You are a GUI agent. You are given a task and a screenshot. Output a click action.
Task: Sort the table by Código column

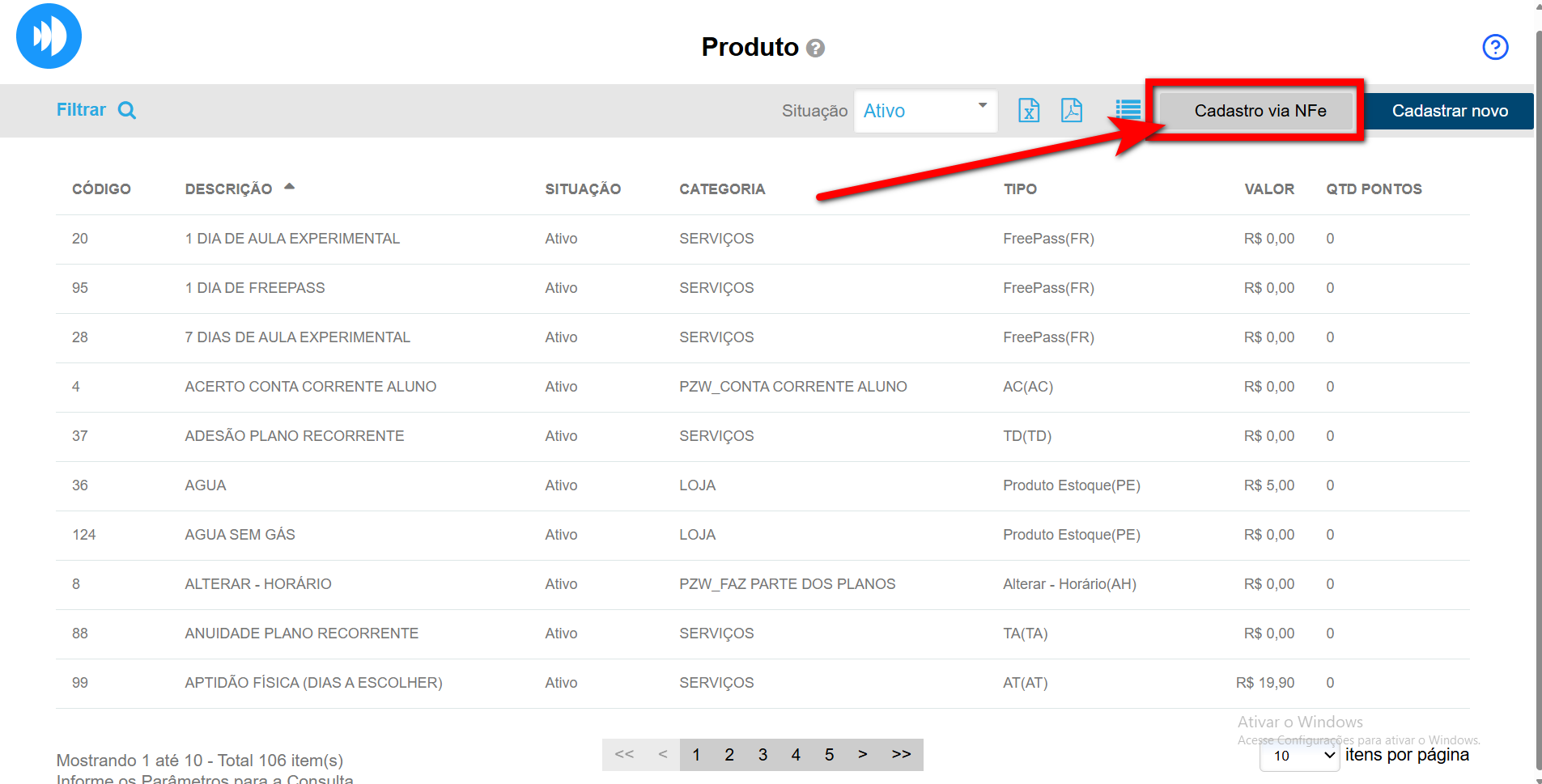[x=101, y=189]
